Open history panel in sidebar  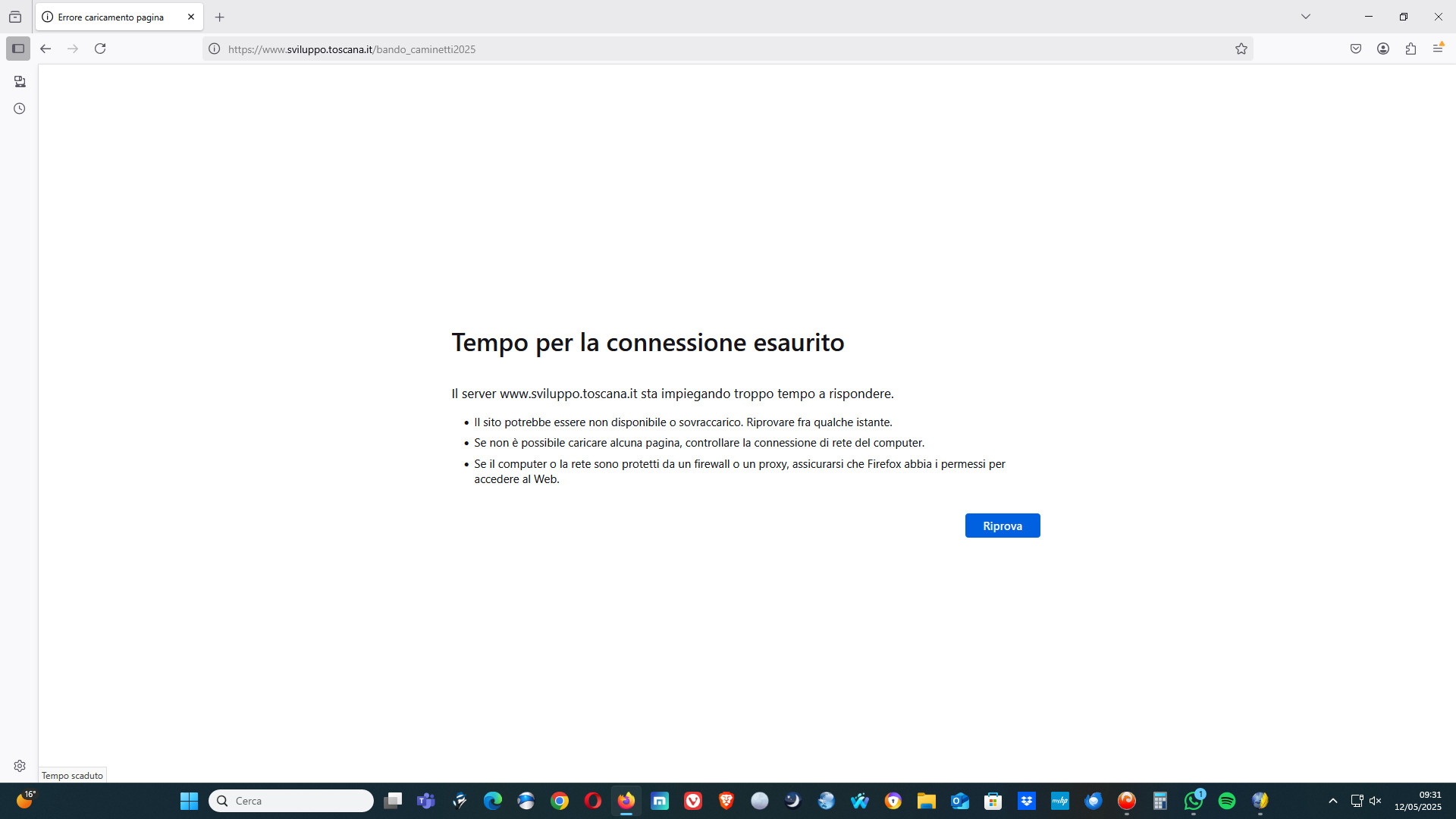[x=20, y=108]
